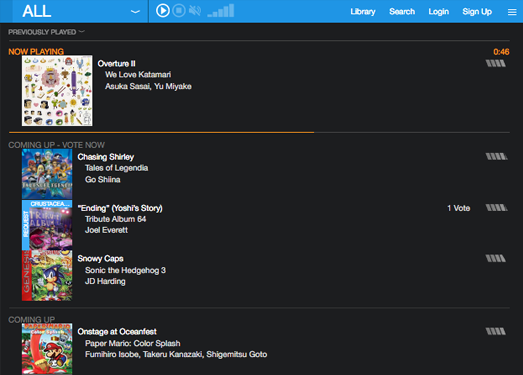
Task: Rate Overture II using its rating bars
Action: pyautogui.click(x=496, y=63)
